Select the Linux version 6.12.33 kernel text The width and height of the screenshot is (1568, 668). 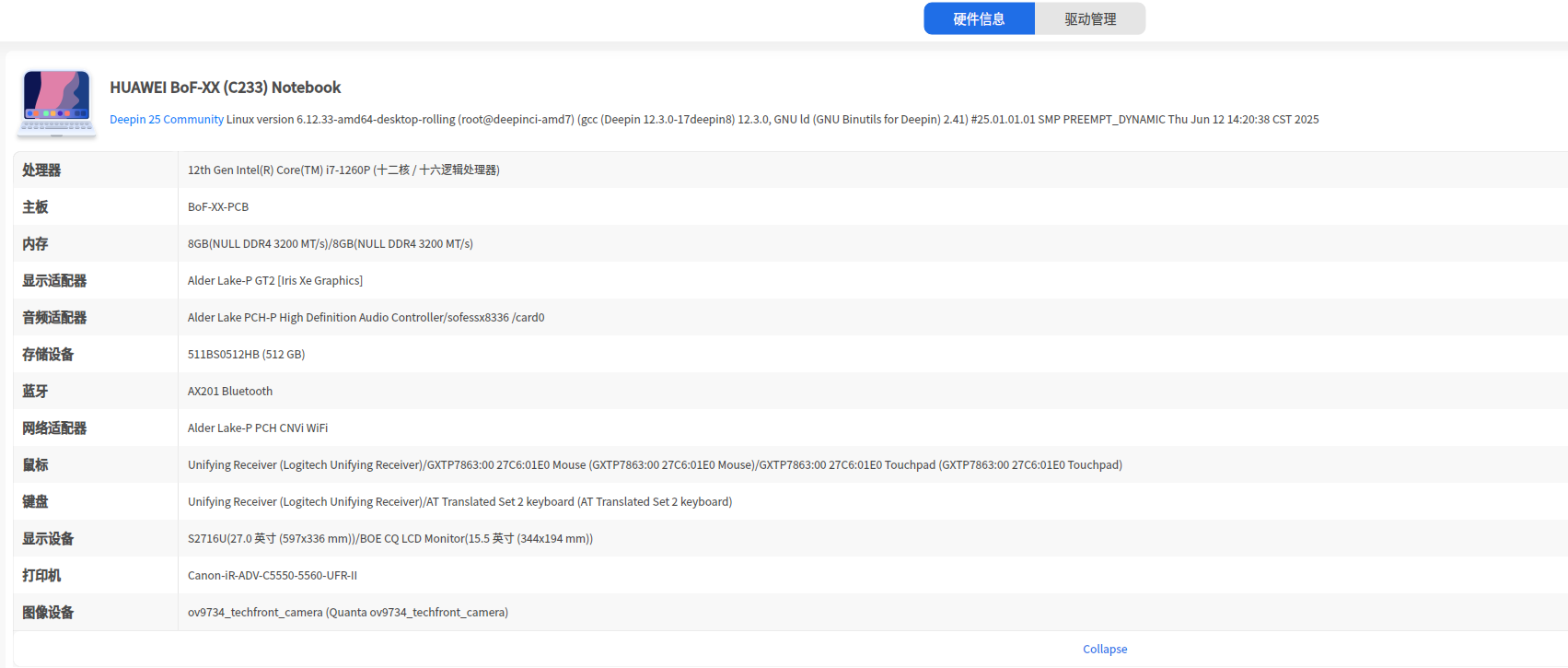pos(772,120)
